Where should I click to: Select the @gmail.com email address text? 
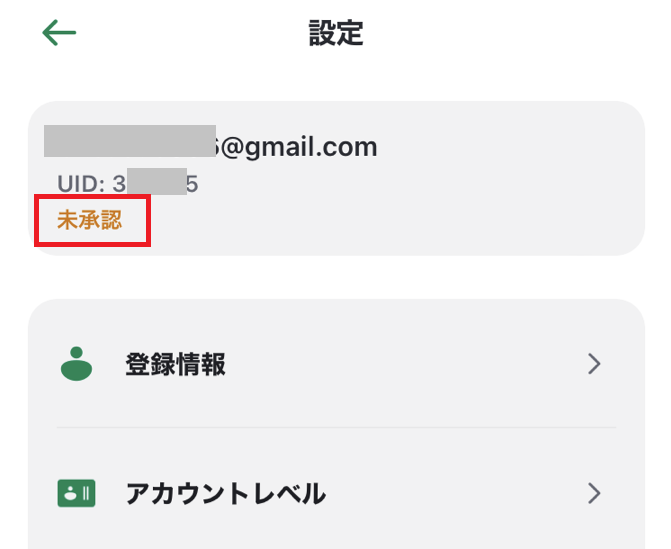[295, 147]
